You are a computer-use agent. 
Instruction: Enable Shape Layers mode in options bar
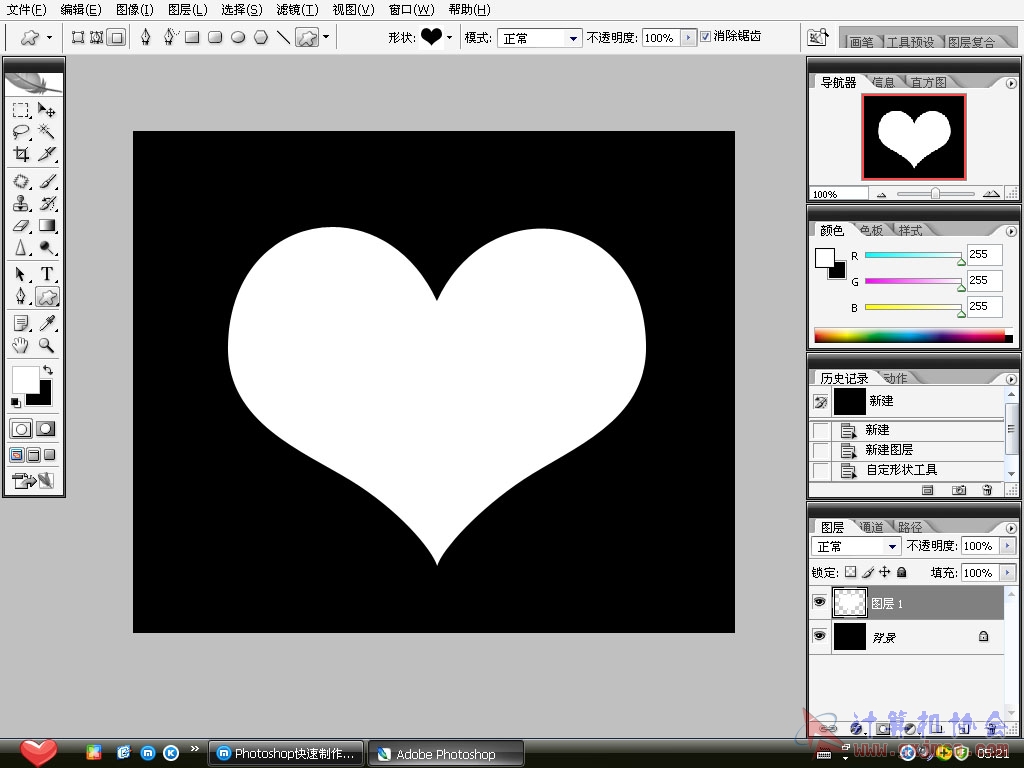pos(78,37)
